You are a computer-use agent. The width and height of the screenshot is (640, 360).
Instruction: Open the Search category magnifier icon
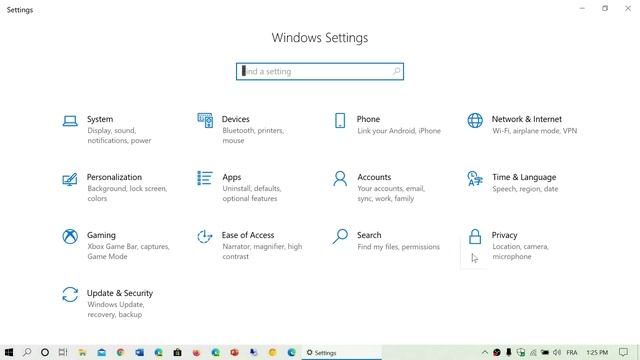pos(340,236)
